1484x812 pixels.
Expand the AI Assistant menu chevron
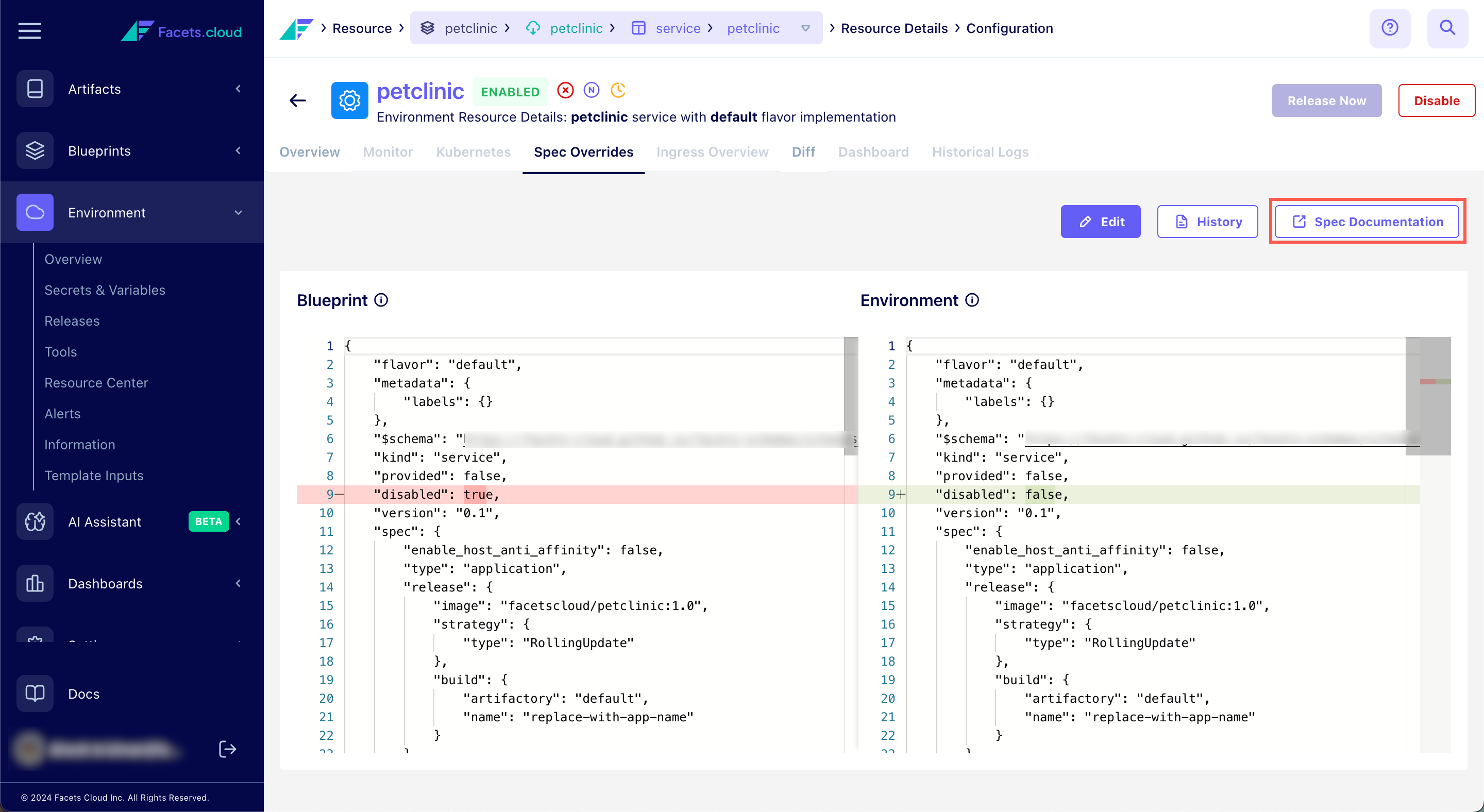pyautogui.click(x=238, y=522)
